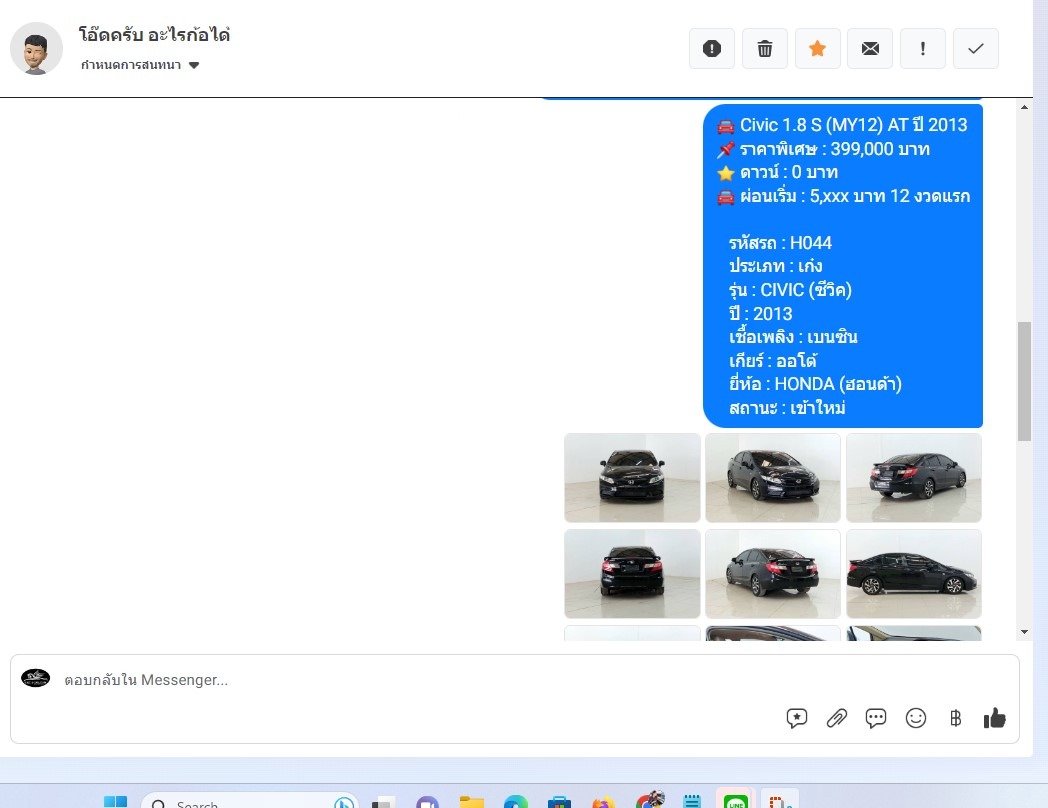The height and width of the screenshot is (808, 1048).
Task: Mark conversation done with the checkmark
Action: coord(976,48)
